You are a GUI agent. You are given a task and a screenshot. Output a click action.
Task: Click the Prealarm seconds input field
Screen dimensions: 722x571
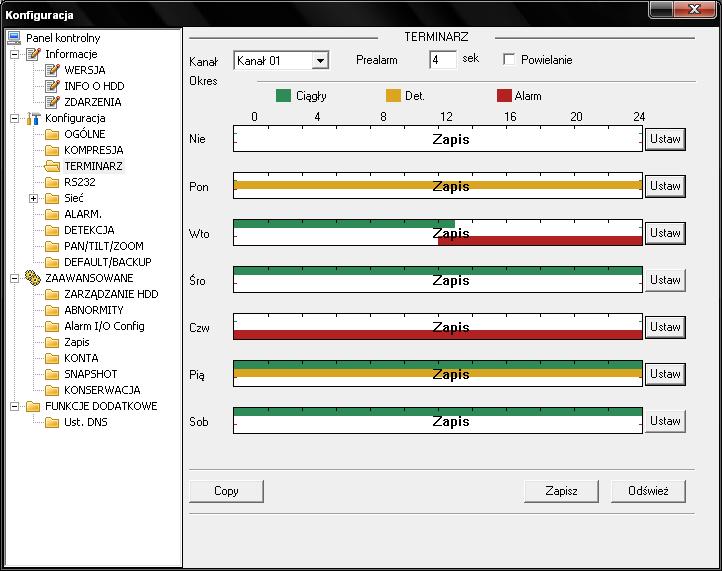pyautogui.click(x=442, y=60)
